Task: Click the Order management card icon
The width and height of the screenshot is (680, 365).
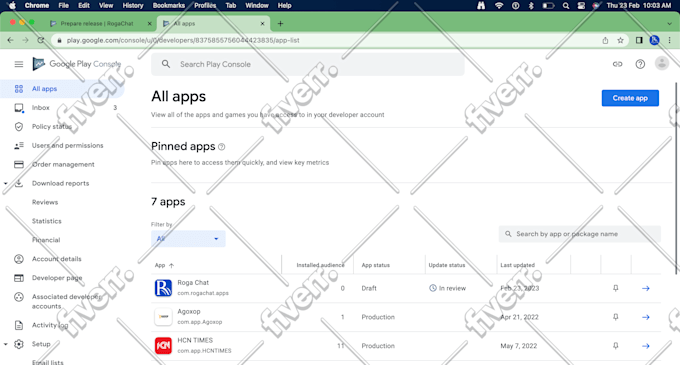Action: (x=19, y=164)
